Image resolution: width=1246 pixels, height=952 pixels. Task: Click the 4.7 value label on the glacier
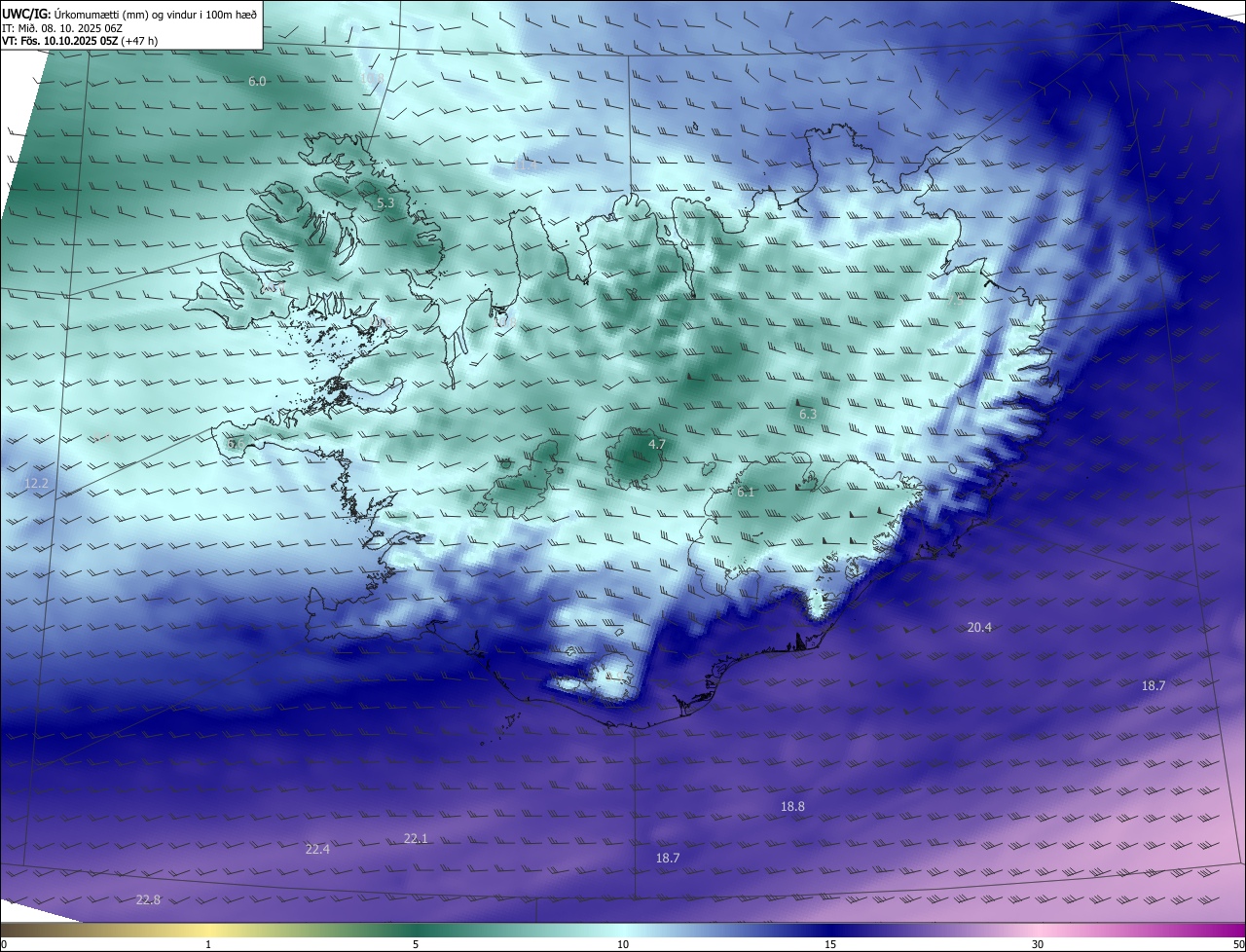tap(657, 445)
